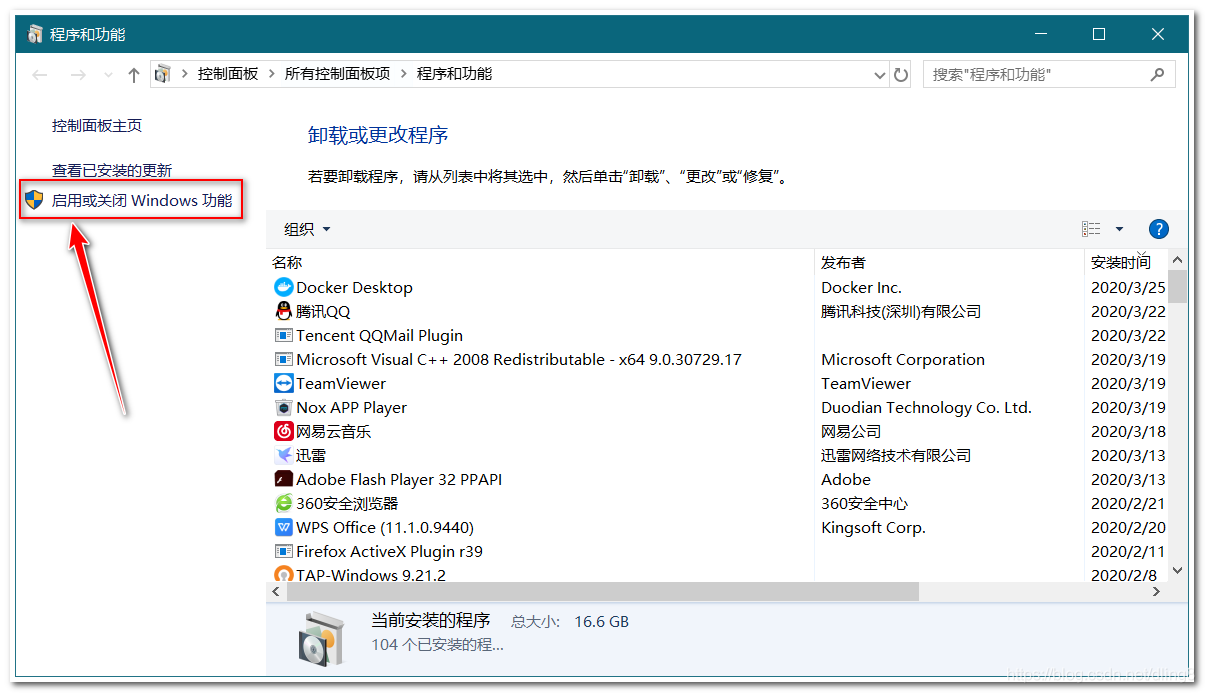Viewport: 1205px width, 693px height.
Task: Select 程序和功能 in the breadcrumb
Action: click(x=455, y=74)
